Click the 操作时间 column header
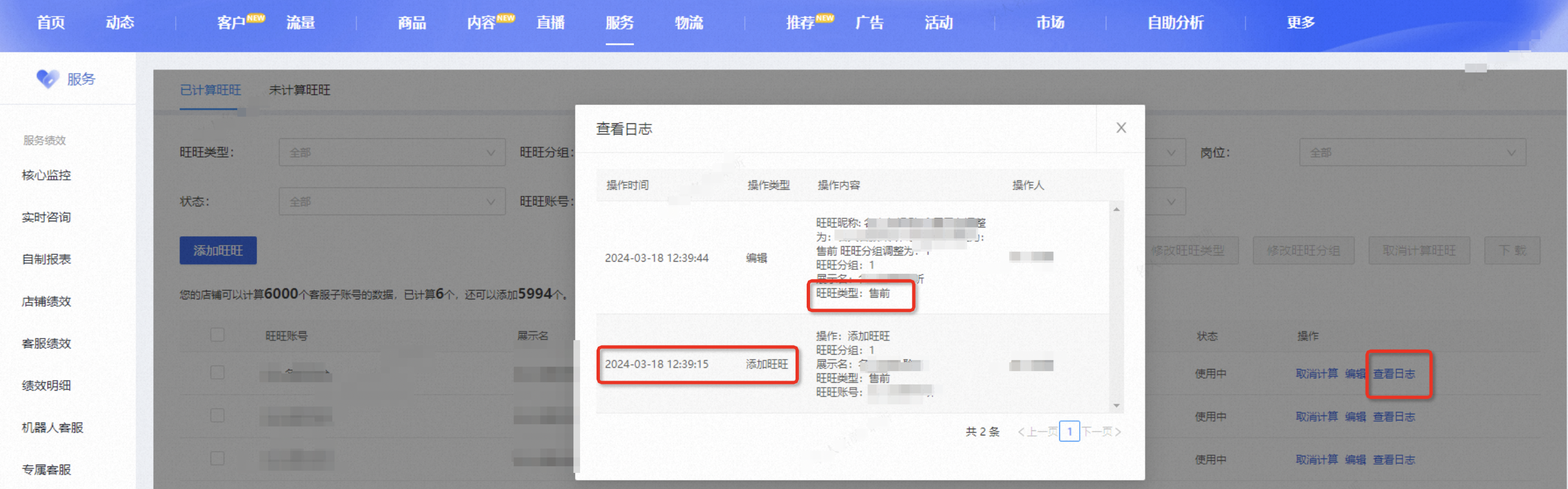This screenshot has height=489, width=1568. click(x=628, y=185)
